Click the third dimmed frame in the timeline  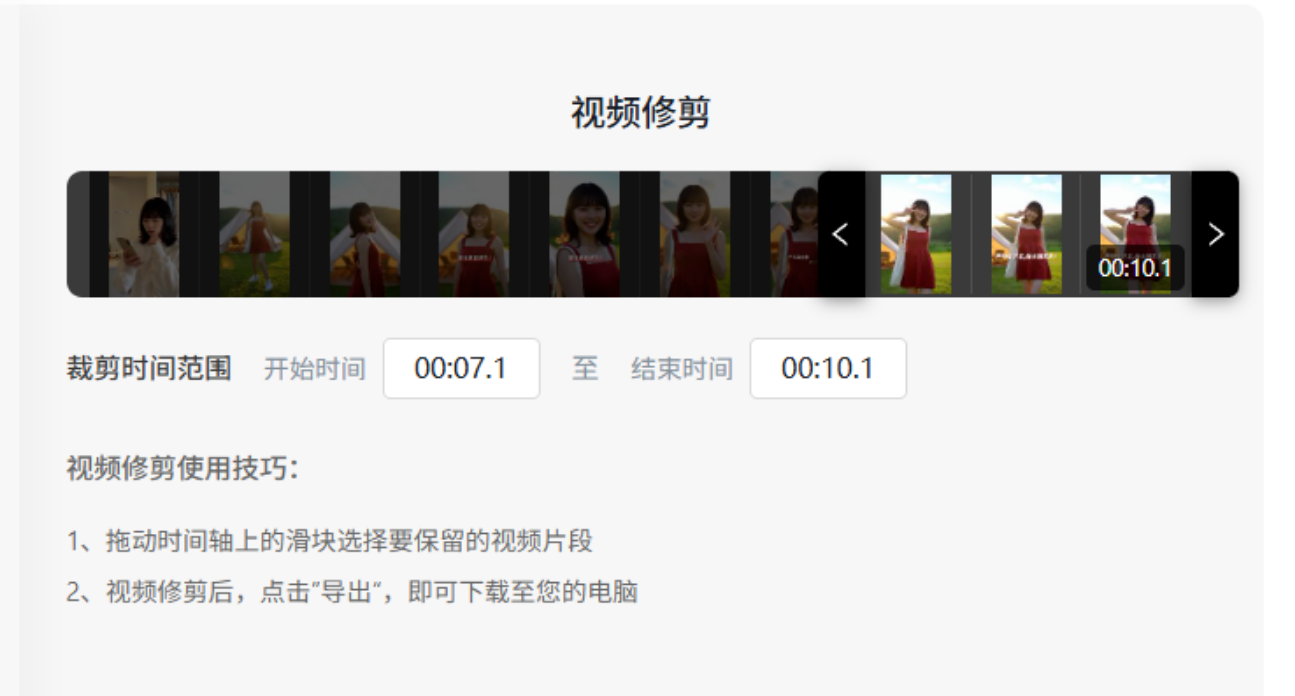365,234
